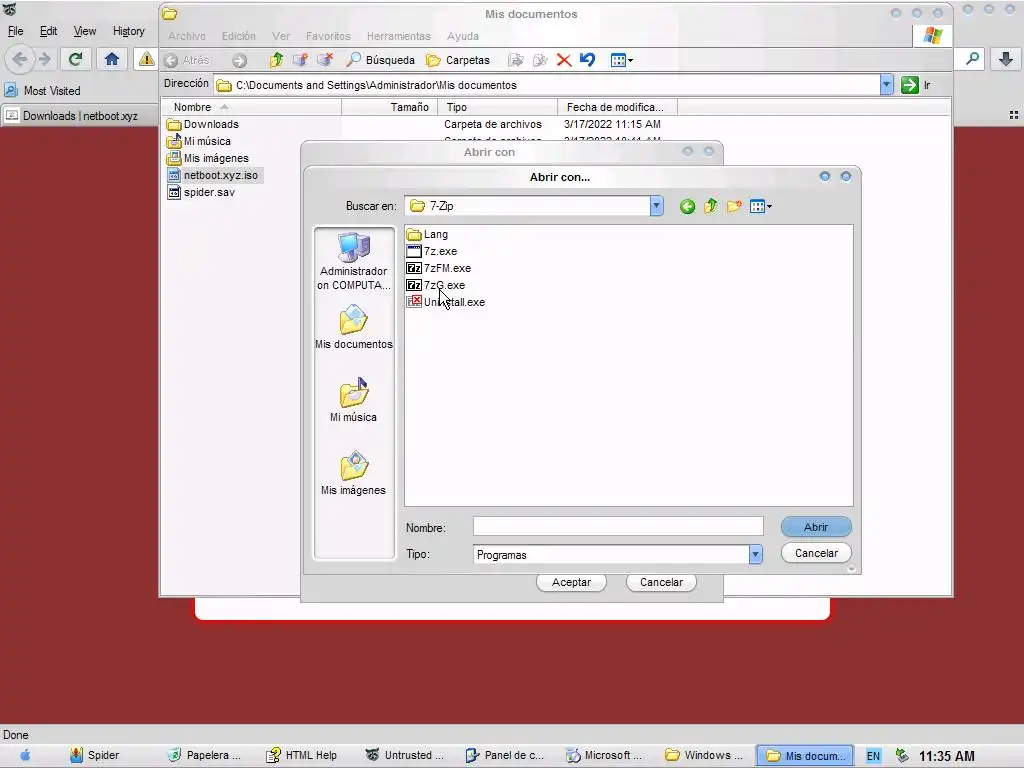
Task: Jump to Administrador on COMPUTA... place
Action: pyautogui.click(x=353, y=261)
